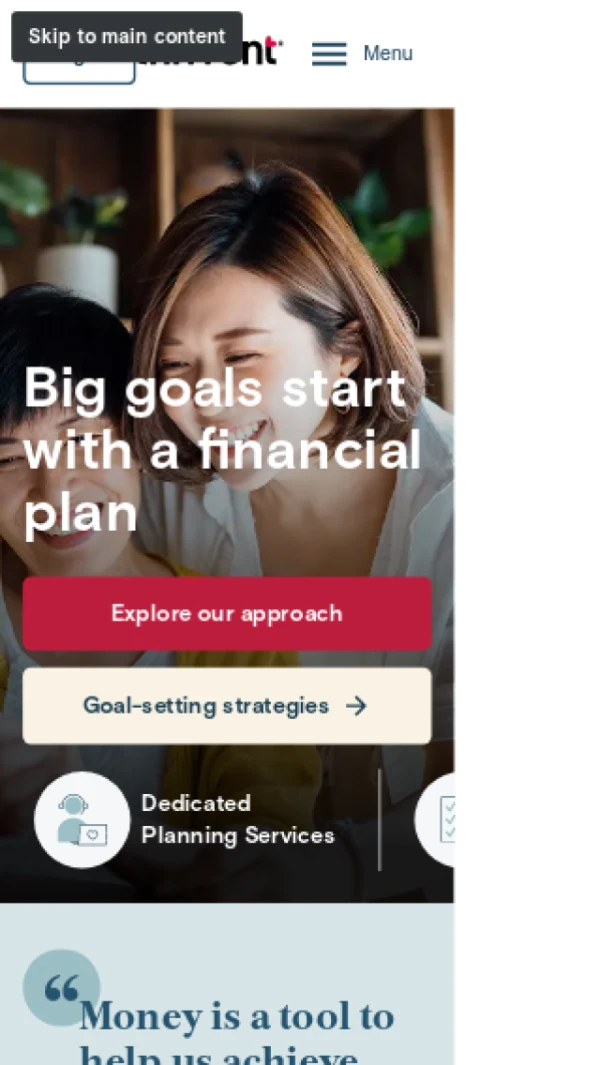600x1065 pixels.
Task: Click the Menu text label
Action: pos(388,54)
